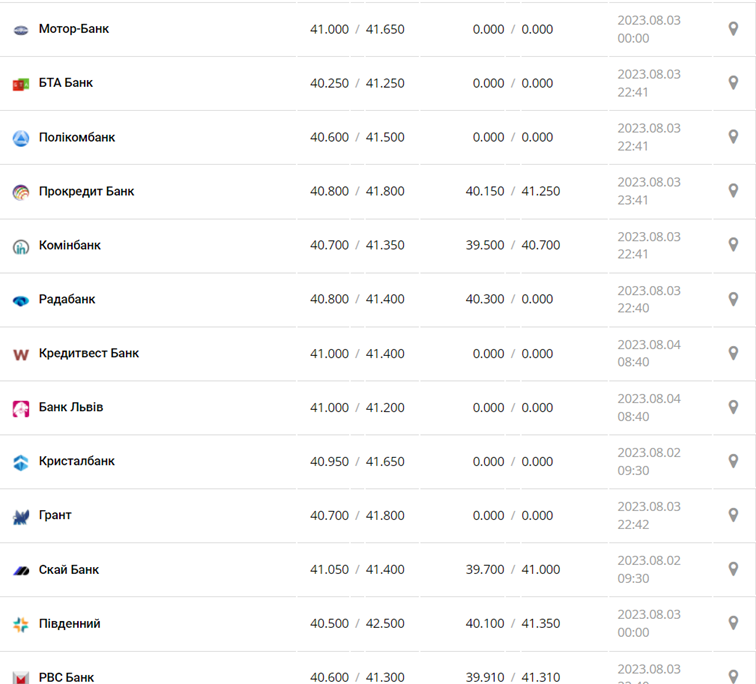This screenshot has width=756, height=684.
Task: Click the map pin in Комінбанк row
Action: point(733,245)
